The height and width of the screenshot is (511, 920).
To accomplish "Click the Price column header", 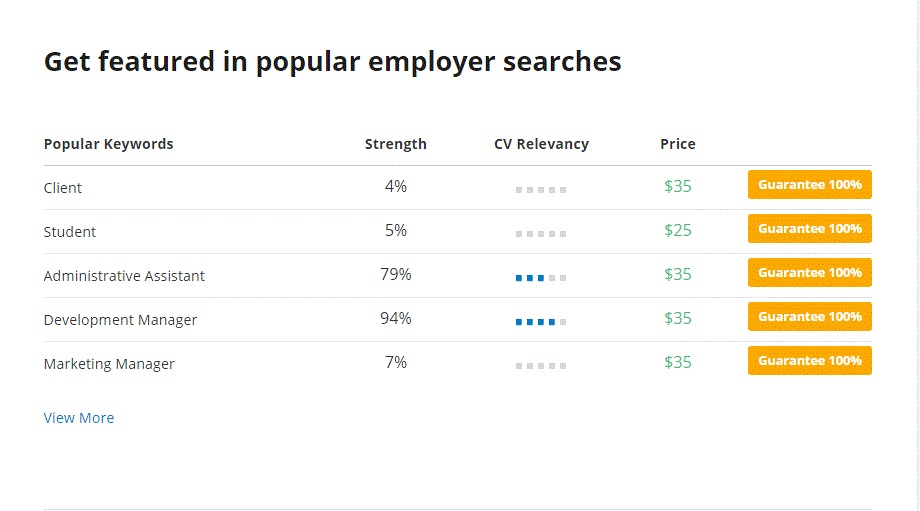I will coord(677,144).
